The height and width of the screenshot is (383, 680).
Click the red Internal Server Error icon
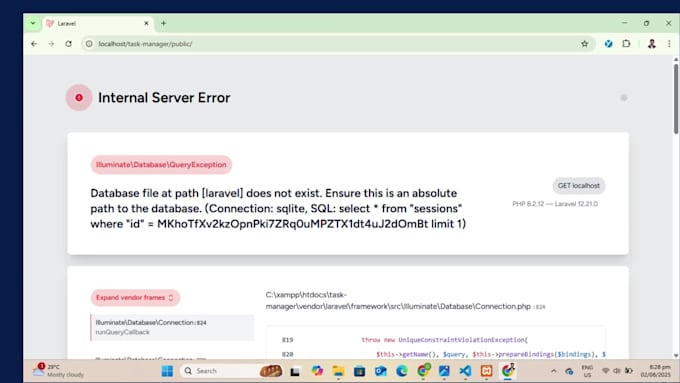tap(79, 98)
